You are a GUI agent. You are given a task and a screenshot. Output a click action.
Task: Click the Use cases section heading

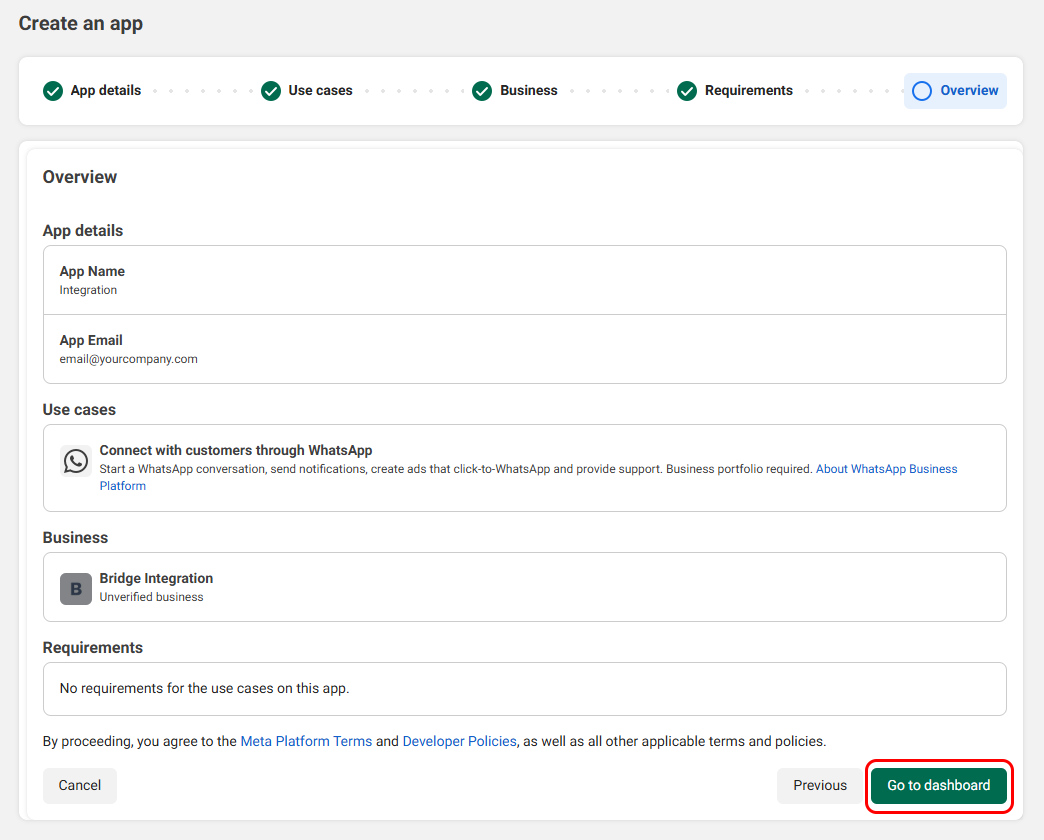pyautogui.click(x=79, y=410)
